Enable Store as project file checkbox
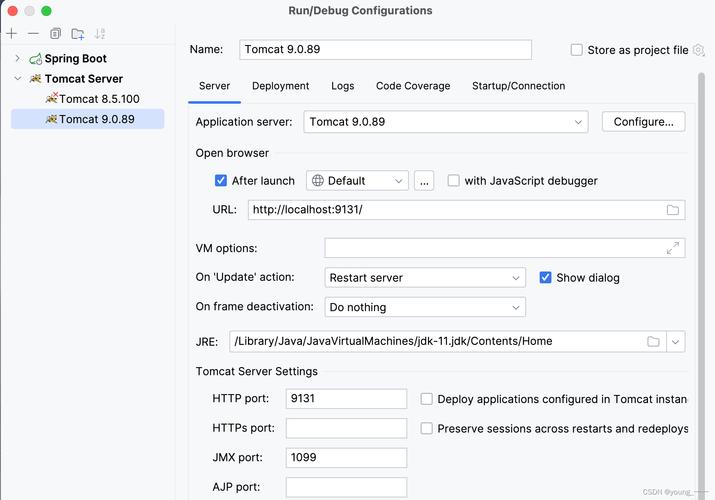The image size is (715, 500). point(576,50)
